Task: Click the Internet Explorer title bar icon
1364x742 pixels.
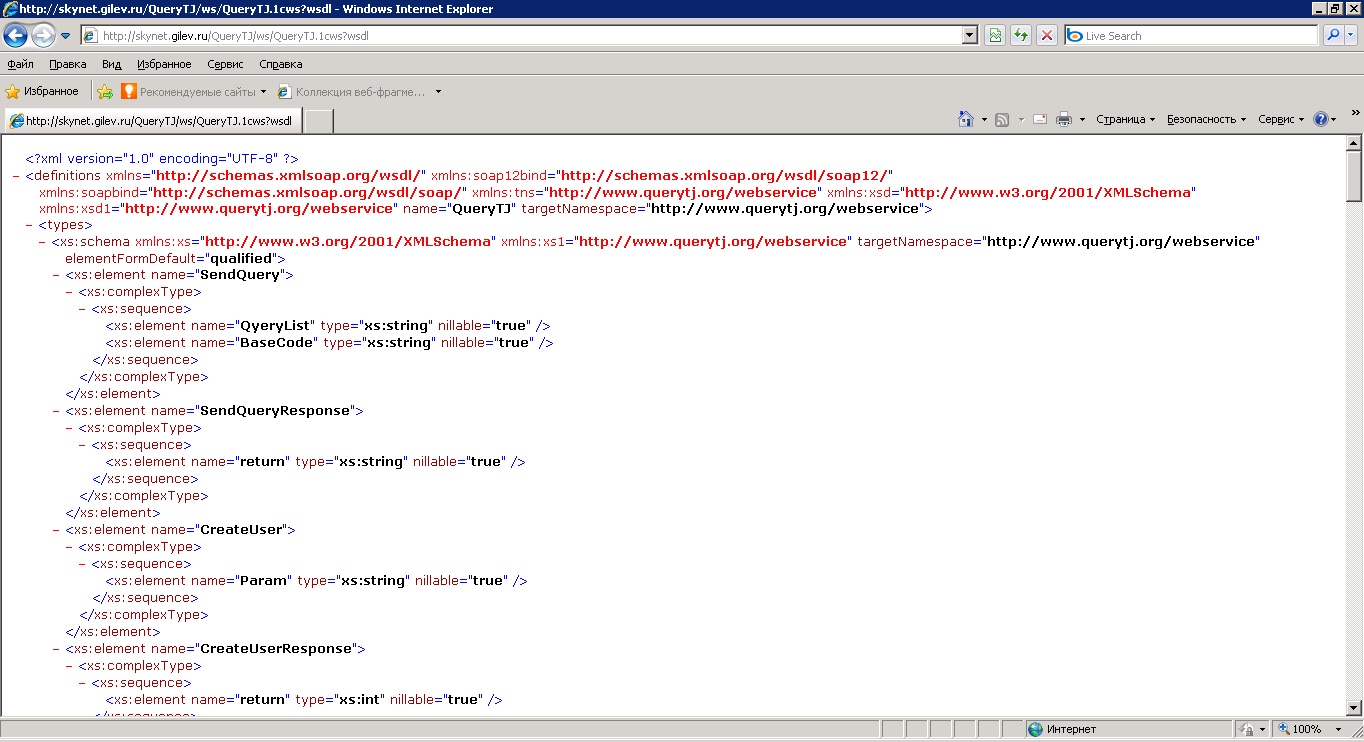Action: pyautogui.click(x=10, y=9)
